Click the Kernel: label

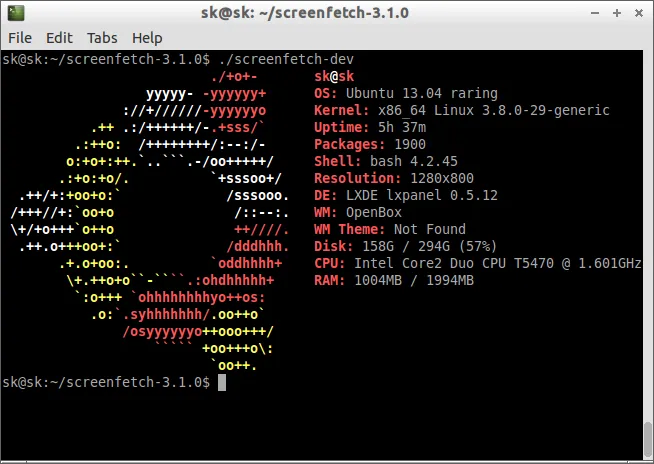(342, 110)
